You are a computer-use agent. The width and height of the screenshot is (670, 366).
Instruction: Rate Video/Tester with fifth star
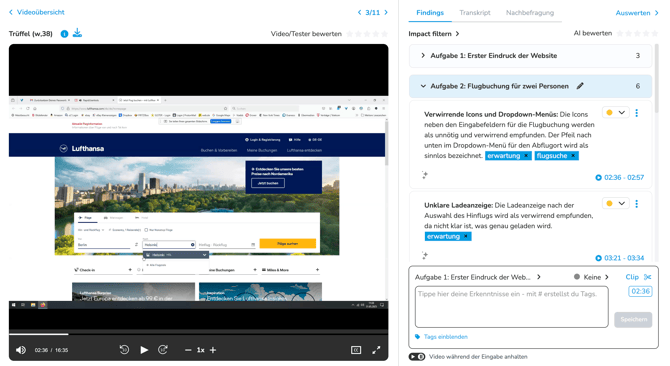click(x=385, y=34)
